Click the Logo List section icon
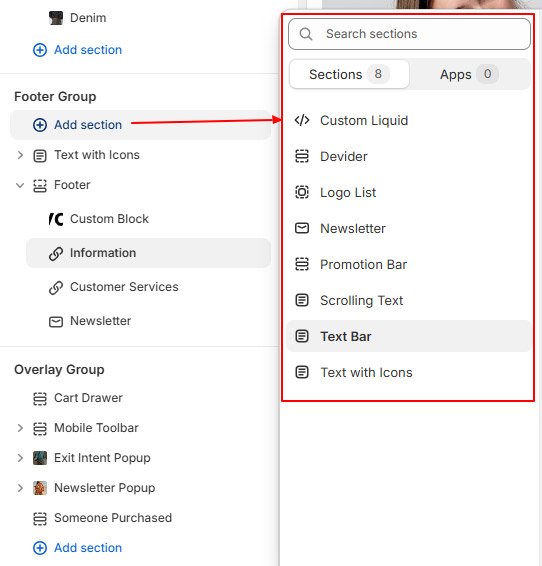The height and width of the screenshot is (566, 542). (302, 192)
